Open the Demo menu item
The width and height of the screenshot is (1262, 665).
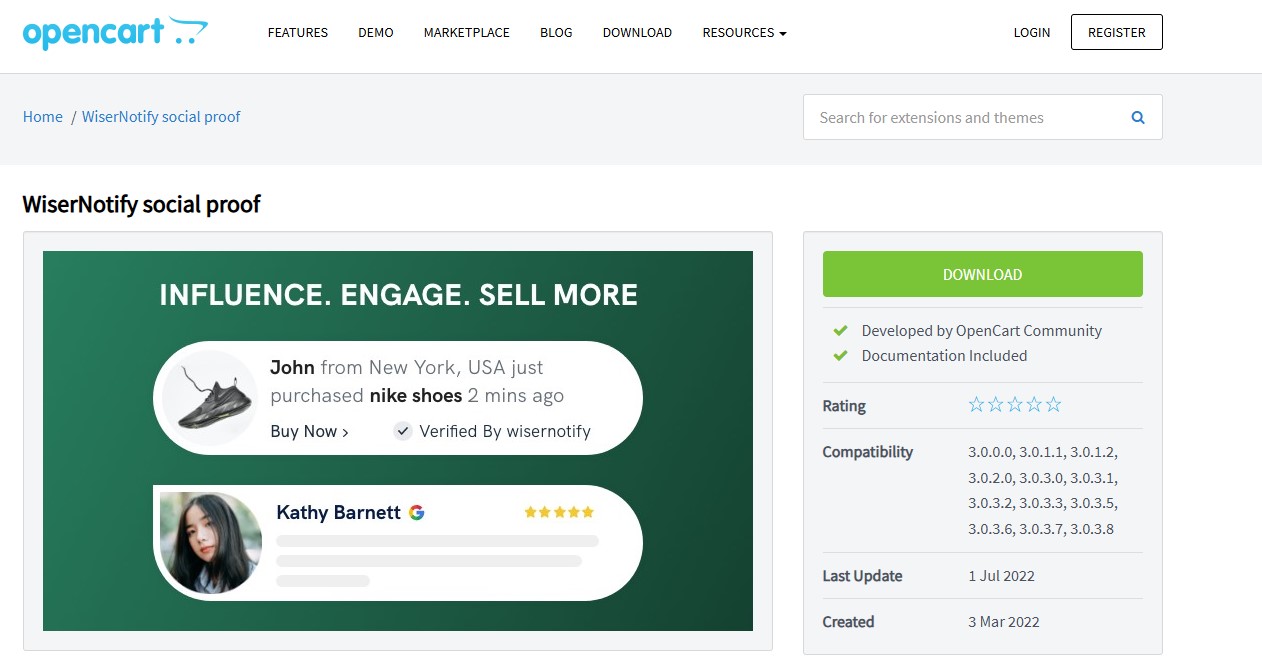376,33
